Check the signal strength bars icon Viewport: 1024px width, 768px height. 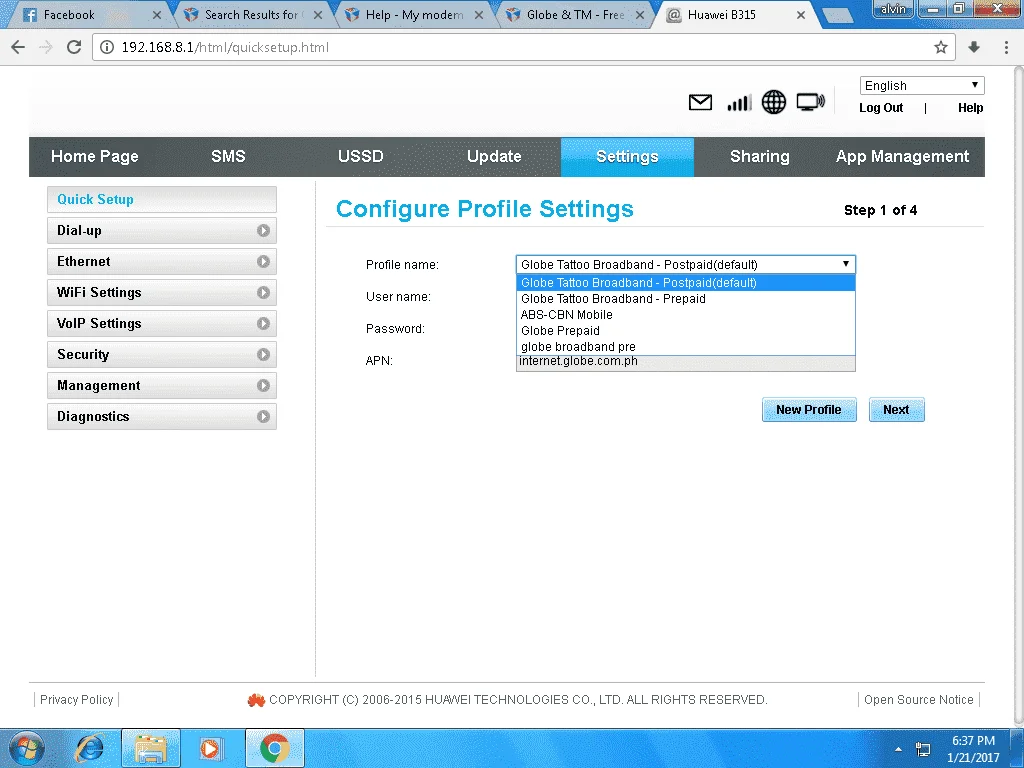(739, 103)
